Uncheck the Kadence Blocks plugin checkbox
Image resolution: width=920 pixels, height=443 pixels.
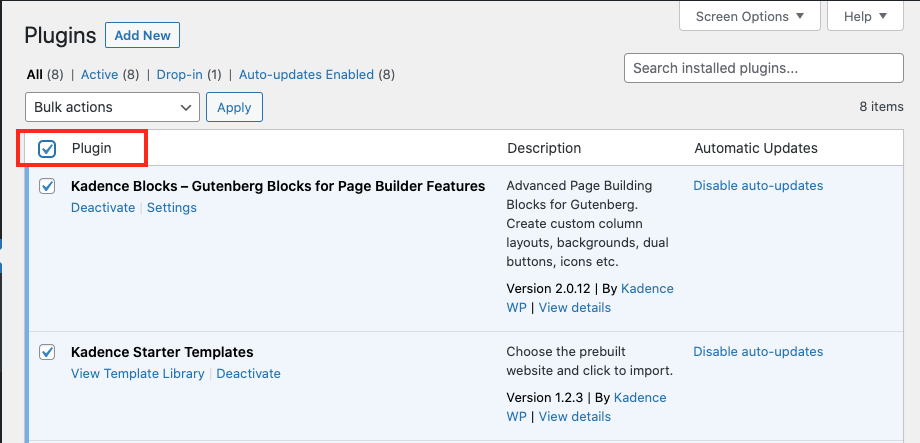click(47, 187)
